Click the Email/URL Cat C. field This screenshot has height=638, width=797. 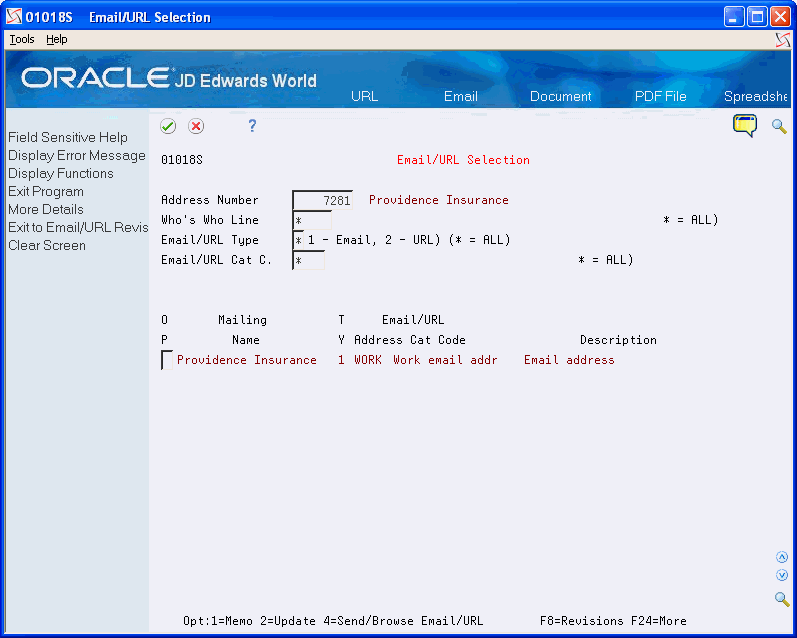click(x=309, y=260)
